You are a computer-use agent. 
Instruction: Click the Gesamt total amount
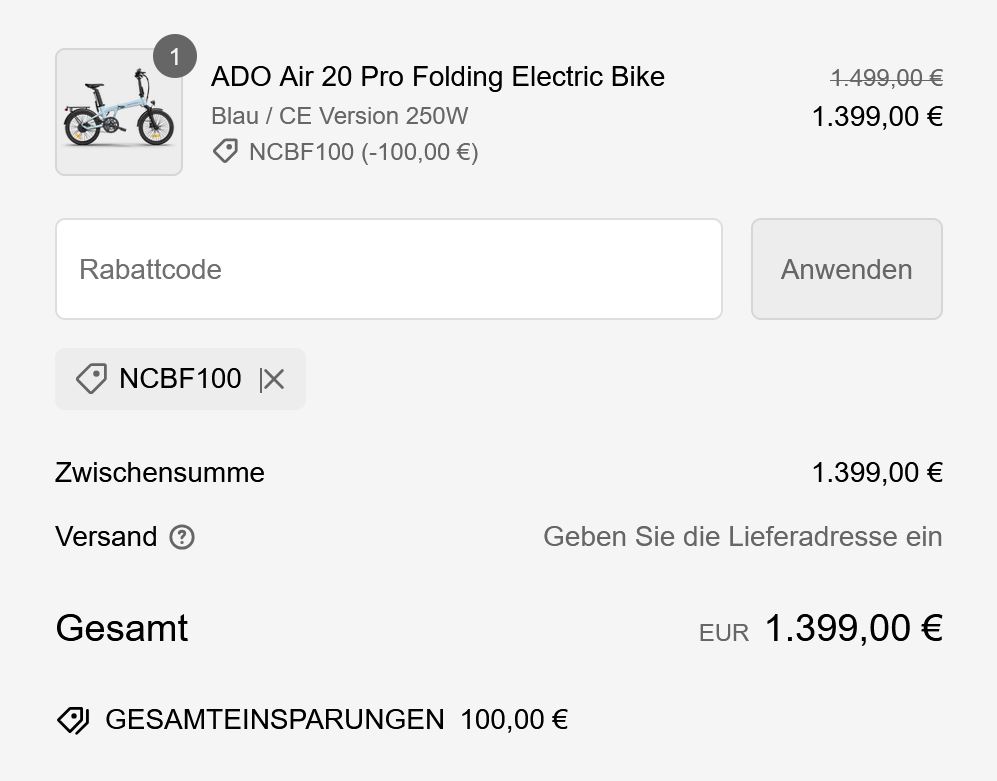853,629
